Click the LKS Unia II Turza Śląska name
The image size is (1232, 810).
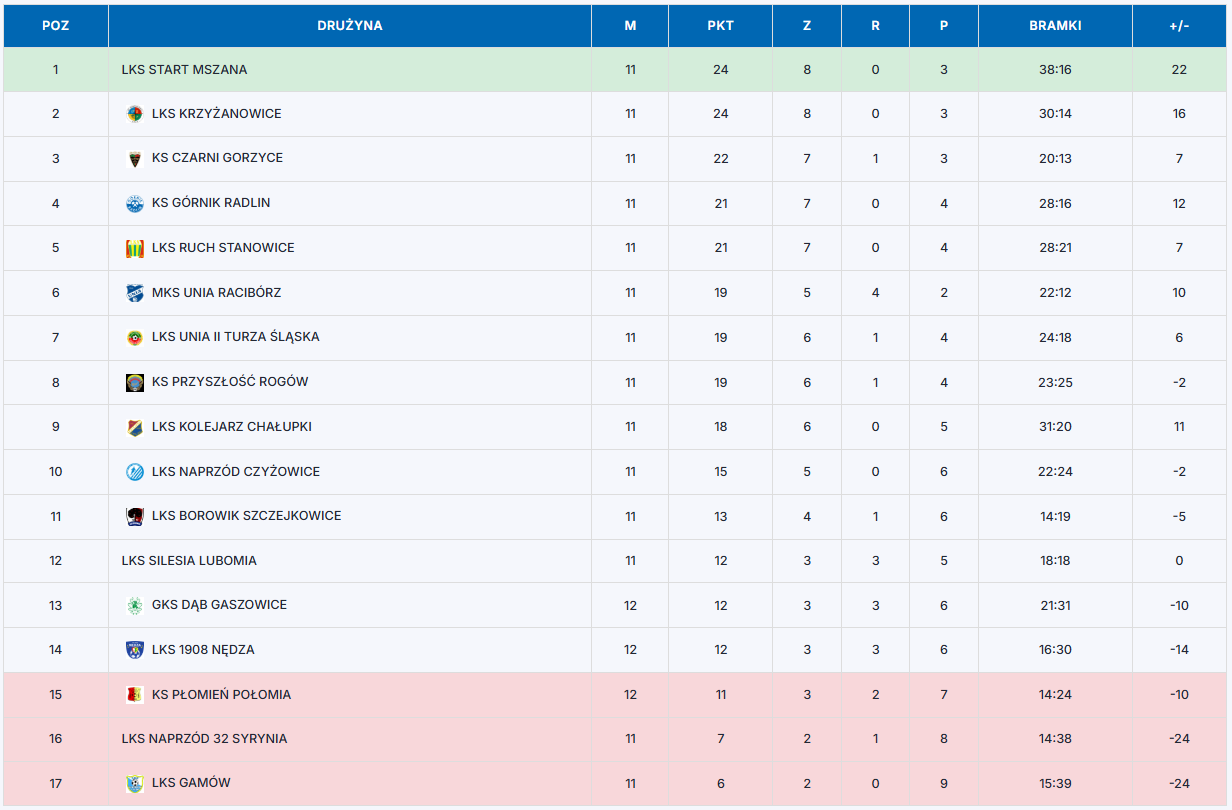pos(236,337)
